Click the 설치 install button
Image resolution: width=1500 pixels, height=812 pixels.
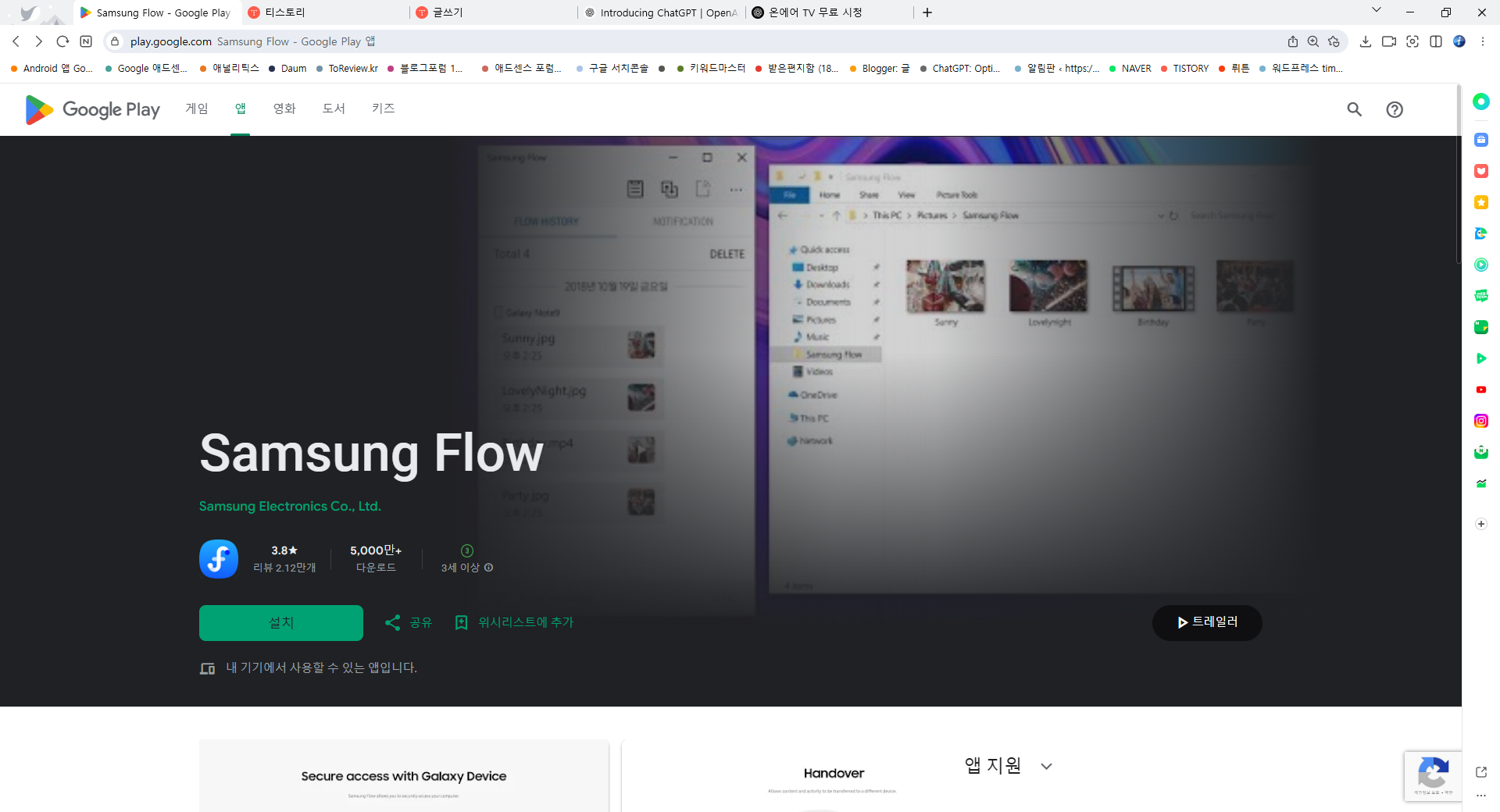pyautogui.click(x=280, y=622)
